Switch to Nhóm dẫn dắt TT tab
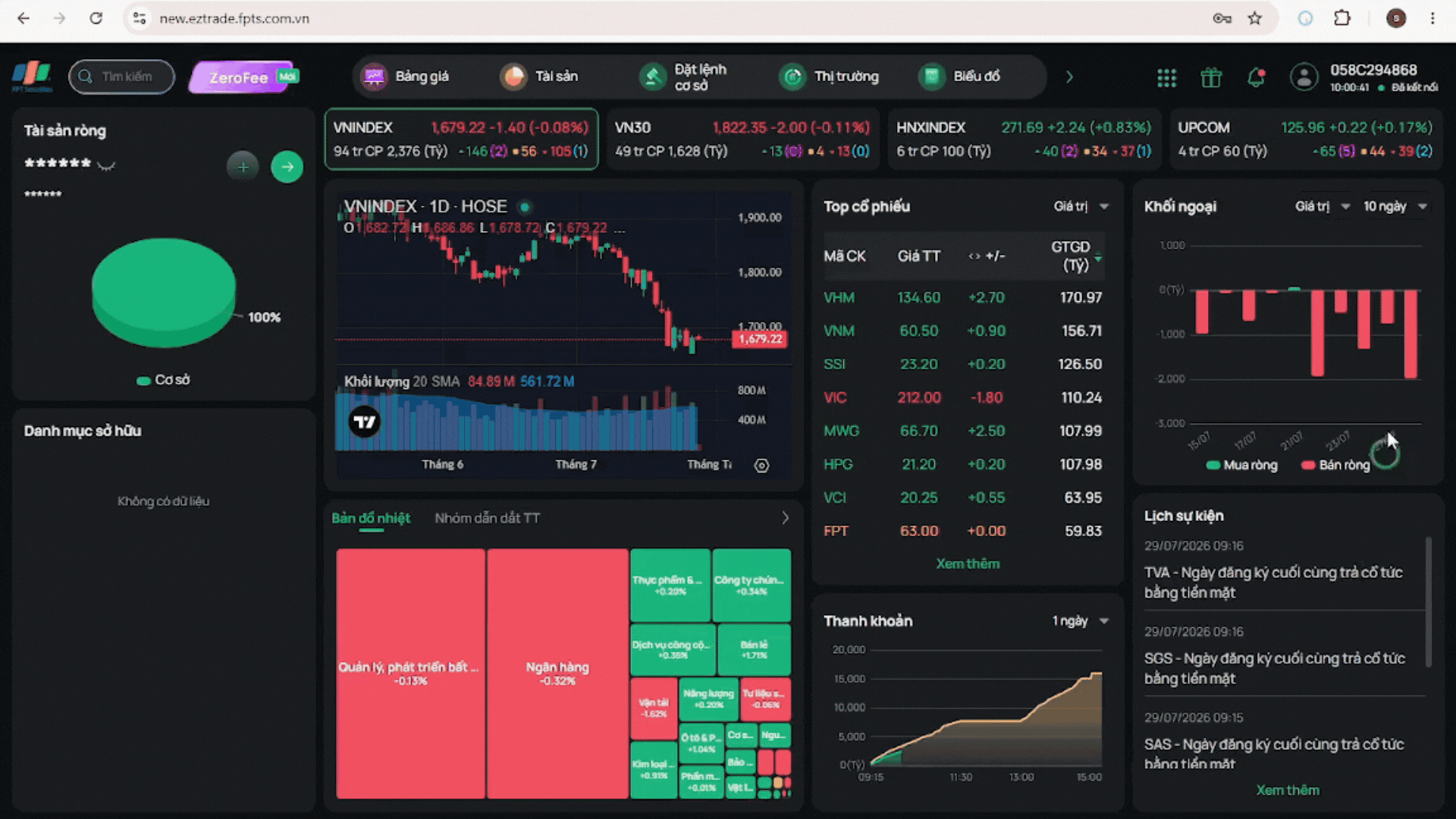 tap(487, 518)
